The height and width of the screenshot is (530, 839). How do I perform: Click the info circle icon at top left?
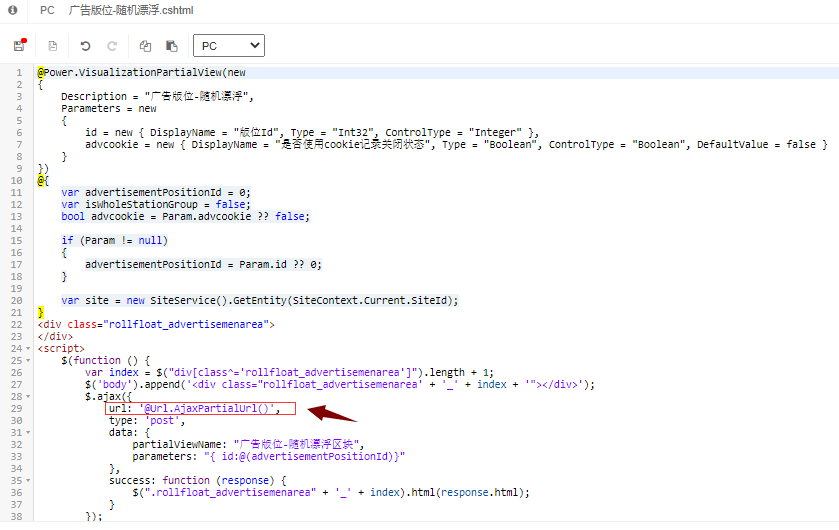pyautogui.click(x=13, y=10)
